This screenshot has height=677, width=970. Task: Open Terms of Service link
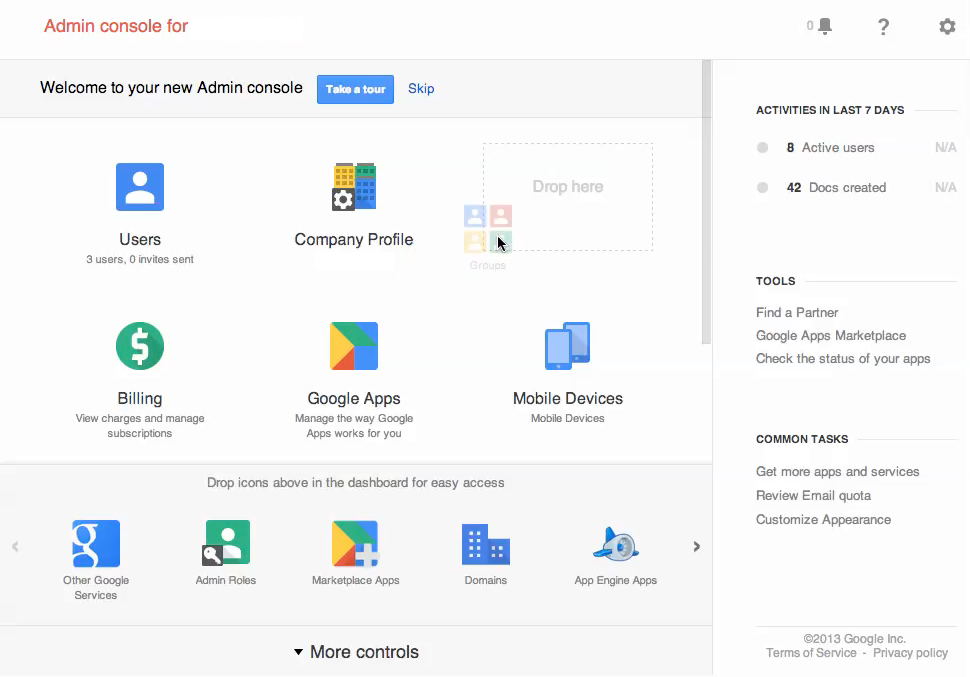(811, 653)
